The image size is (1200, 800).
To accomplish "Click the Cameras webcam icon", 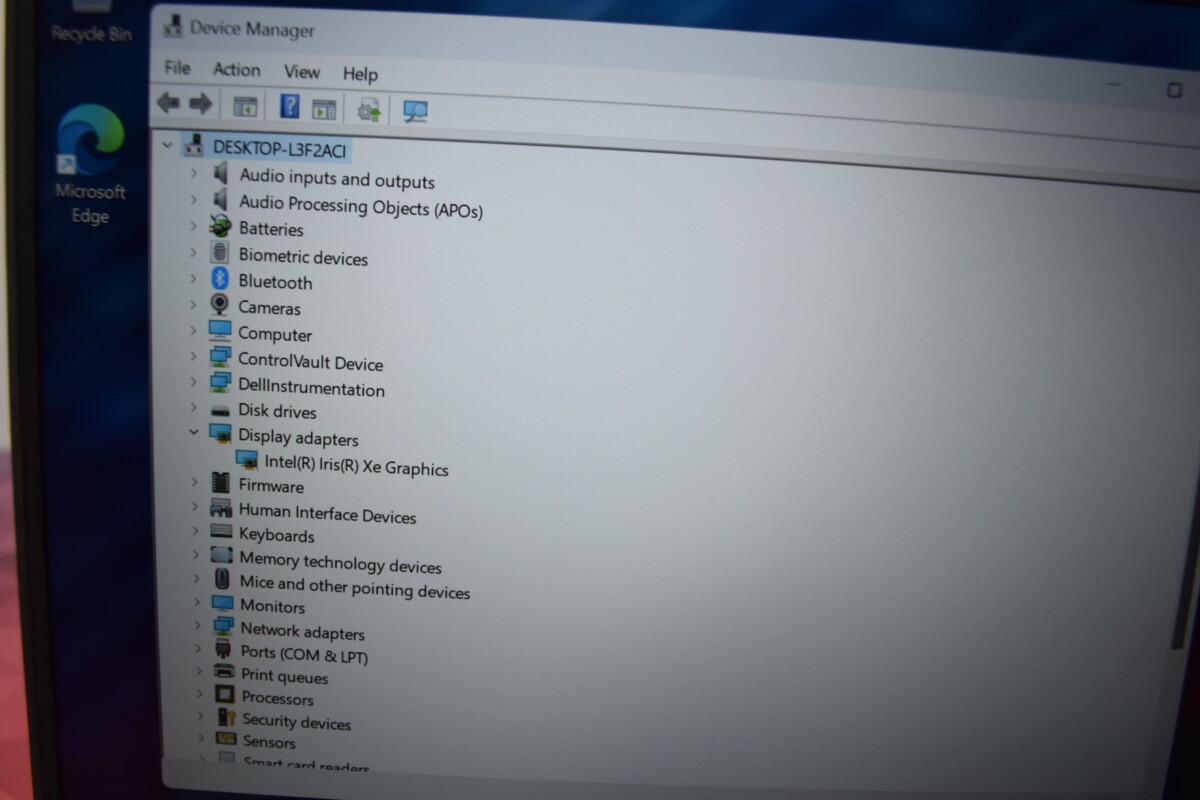I will (x=220, y=305).
